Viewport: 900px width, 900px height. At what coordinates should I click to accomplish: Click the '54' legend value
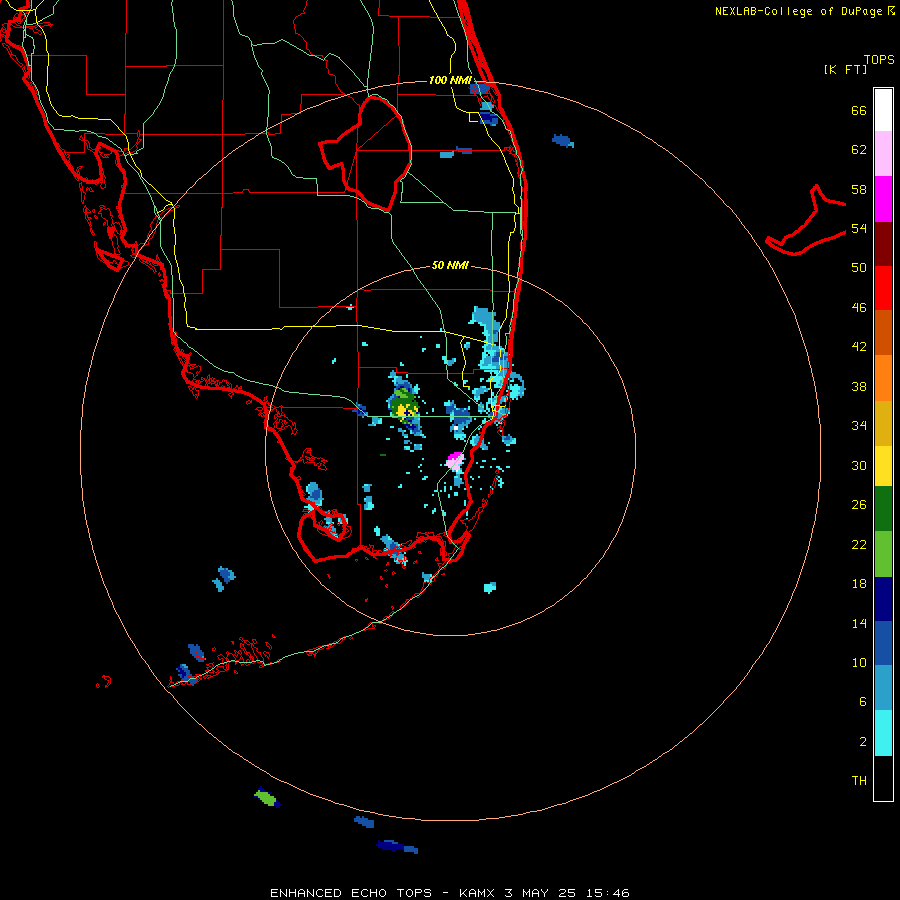(x=859, y=228)
